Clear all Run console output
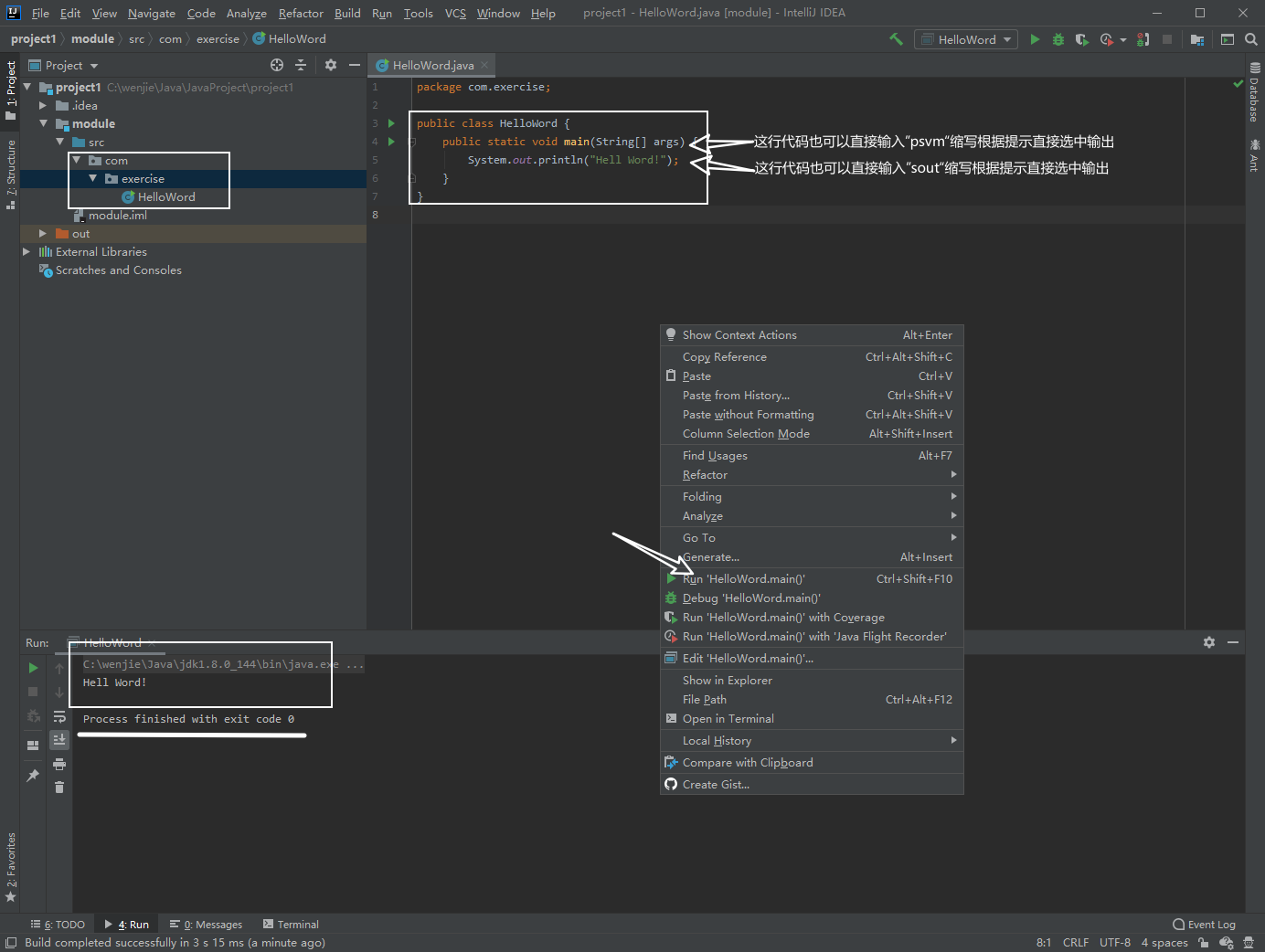Screen dimensions: 1265x952 click(59, 787)
